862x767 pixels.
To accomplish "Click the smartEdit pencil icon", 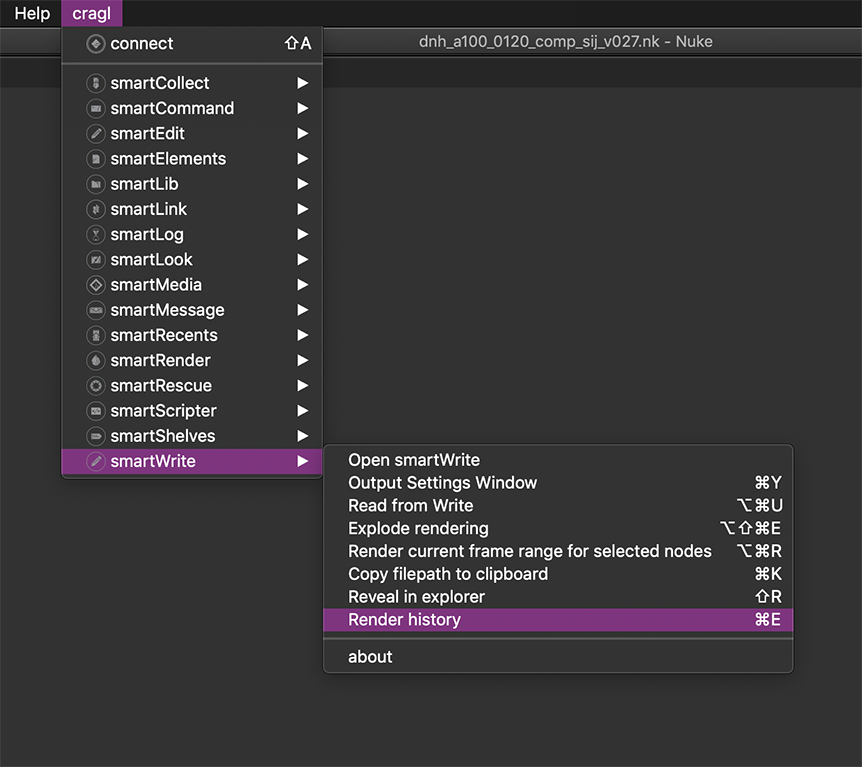I will [96, 134].
